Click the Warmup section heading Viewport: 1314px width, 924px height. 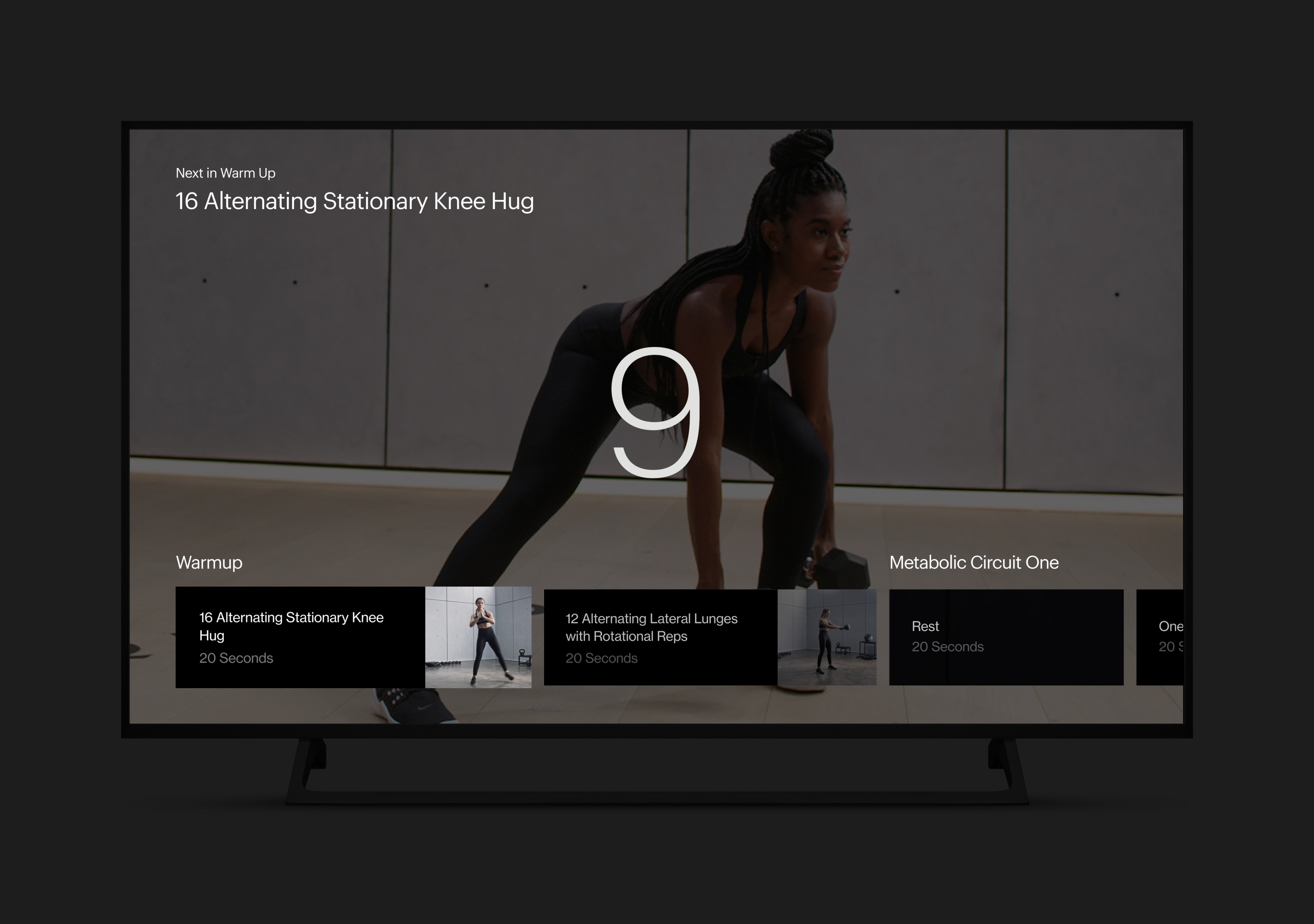pyautogui.click(x=209, y=562)
